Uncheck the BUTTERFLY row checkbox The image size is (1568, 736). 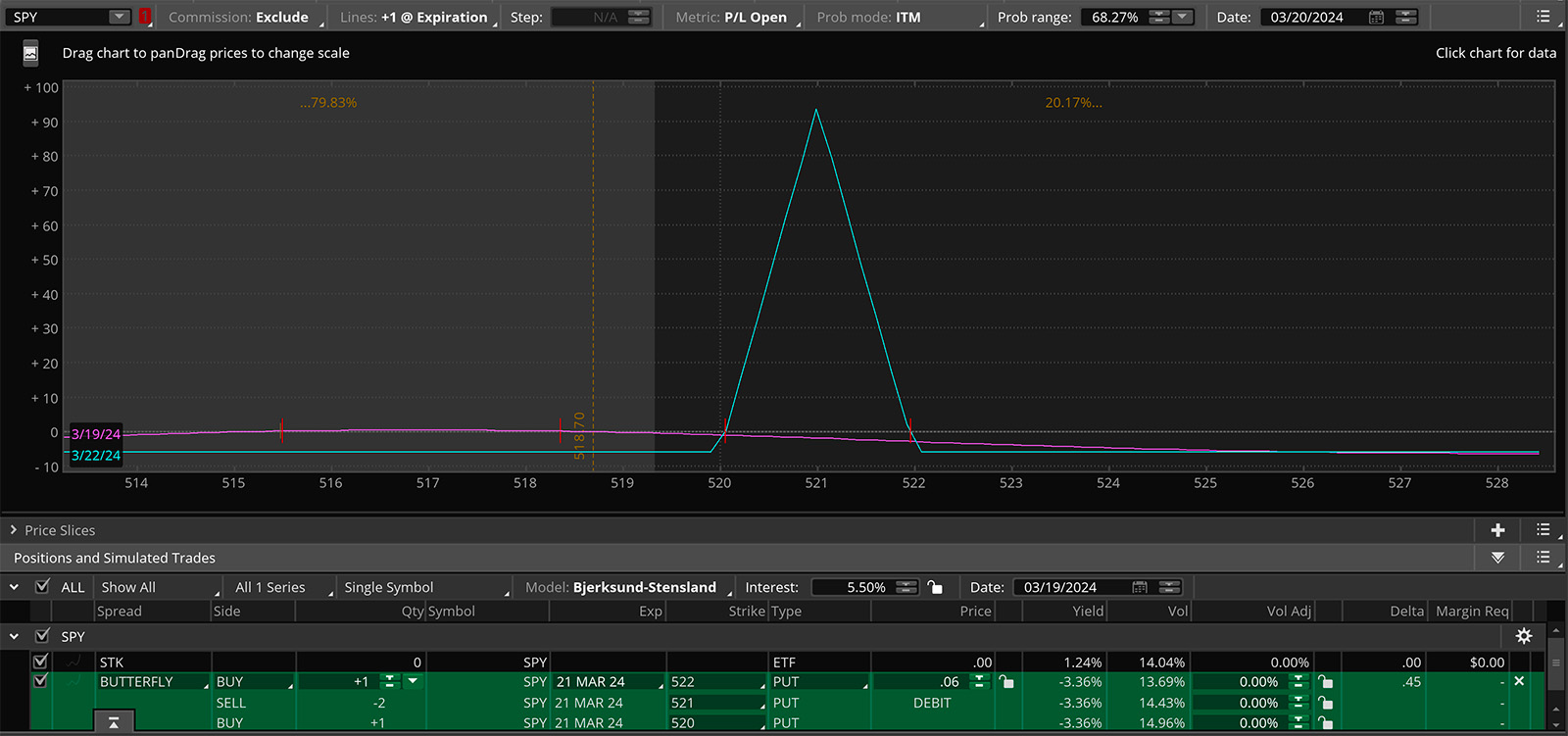pos(40,680)
